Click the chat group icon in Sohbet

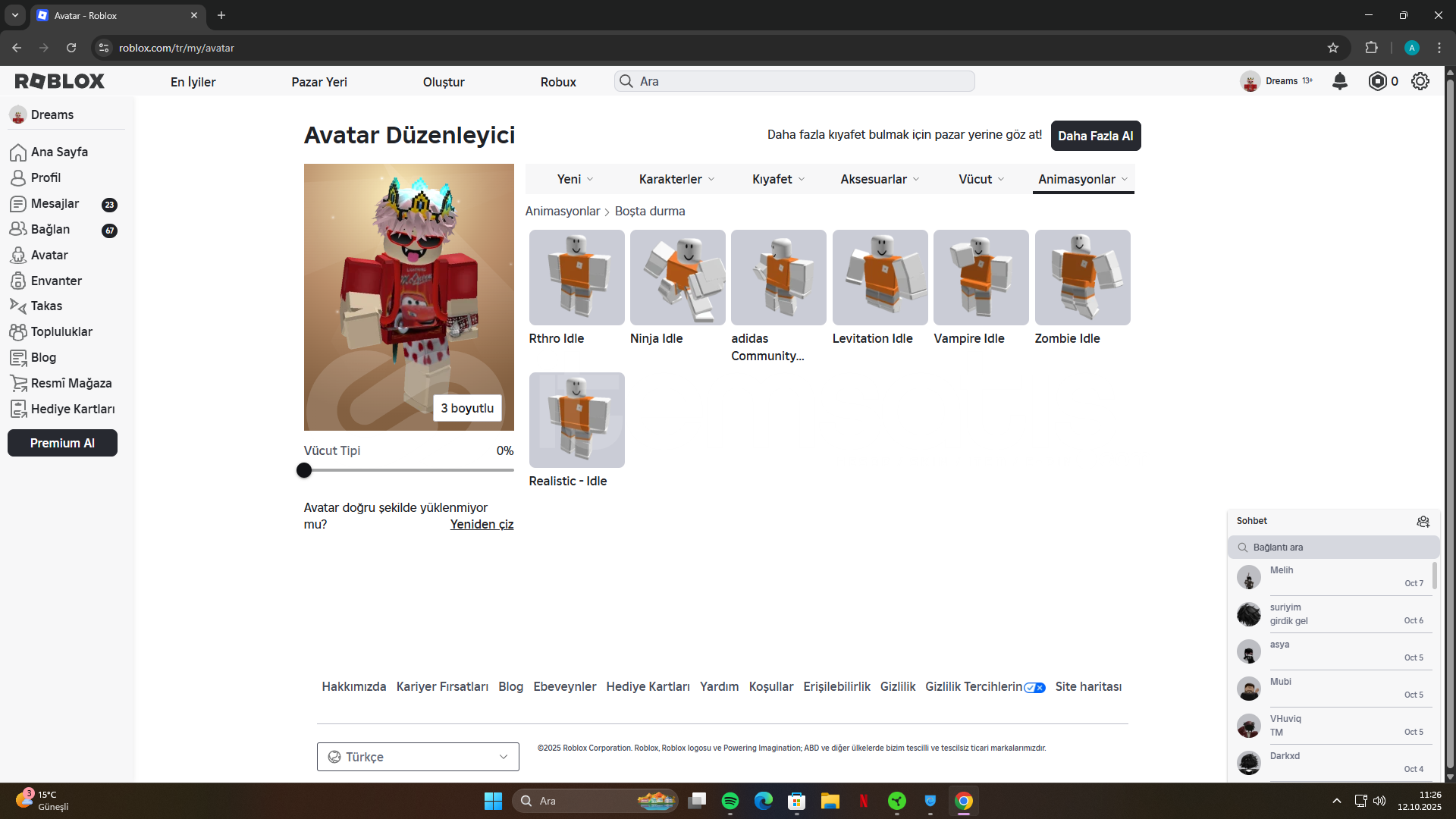1423,521
